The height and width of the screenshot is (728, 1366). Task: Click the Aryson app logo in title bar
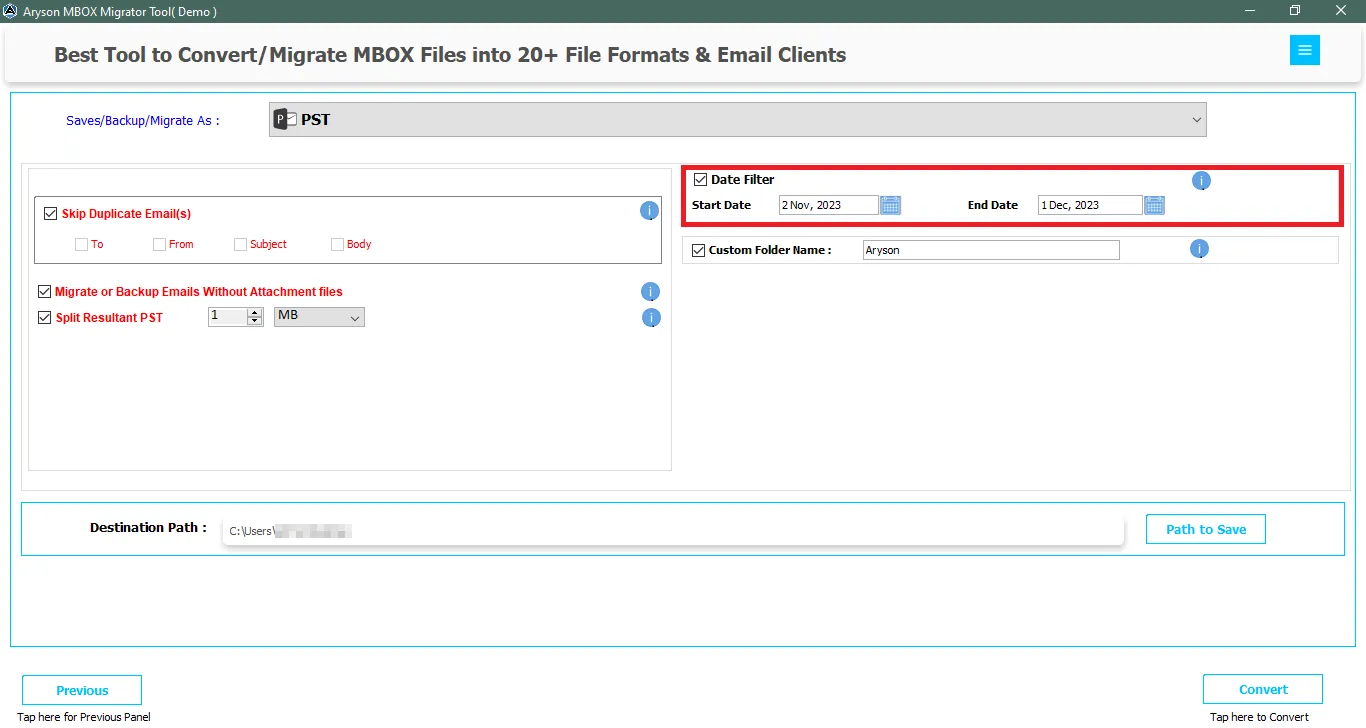click(10, 11)
